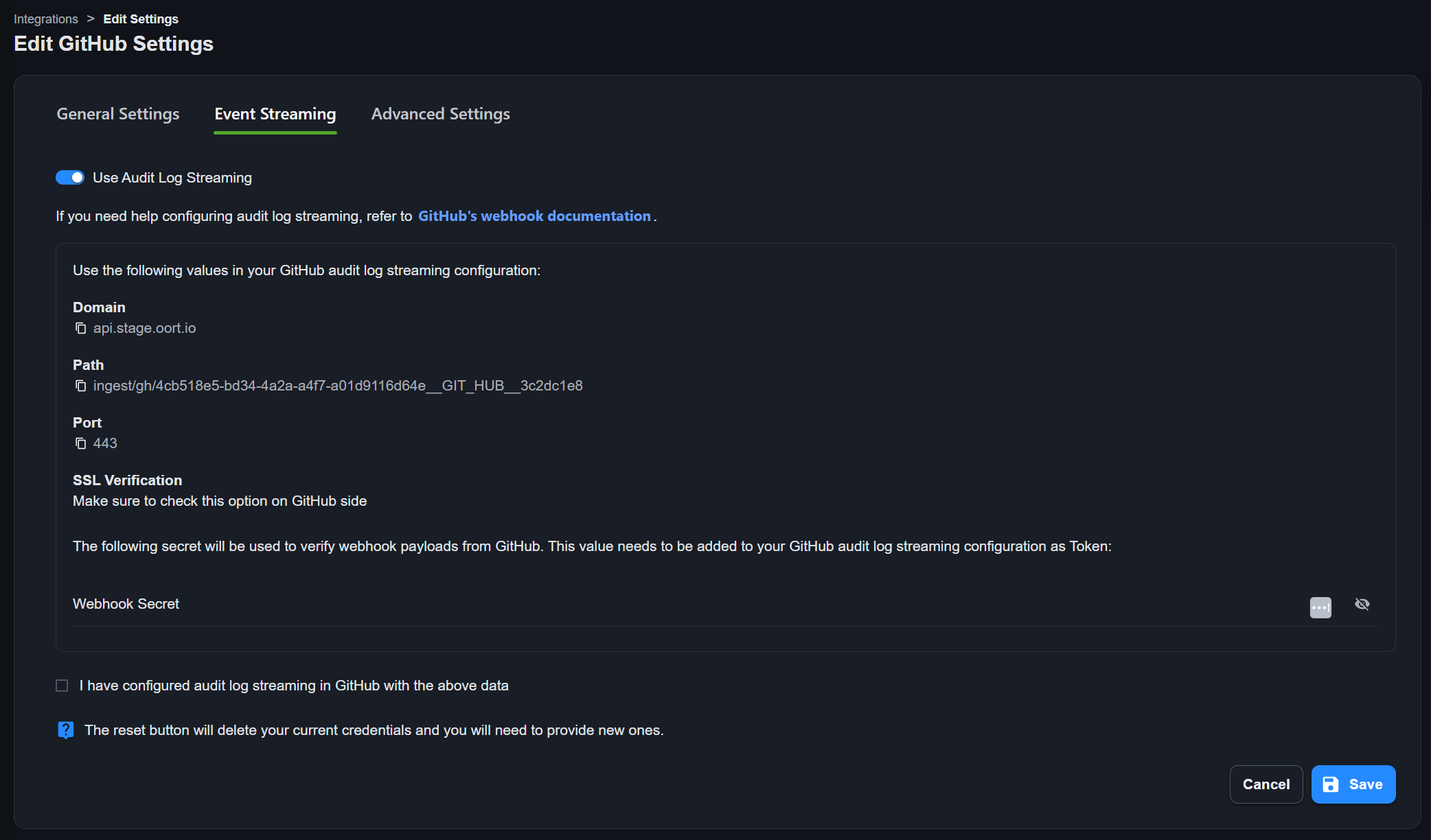
Task: Check the configured audit log streaming box
Action: [x=62, y=686]
